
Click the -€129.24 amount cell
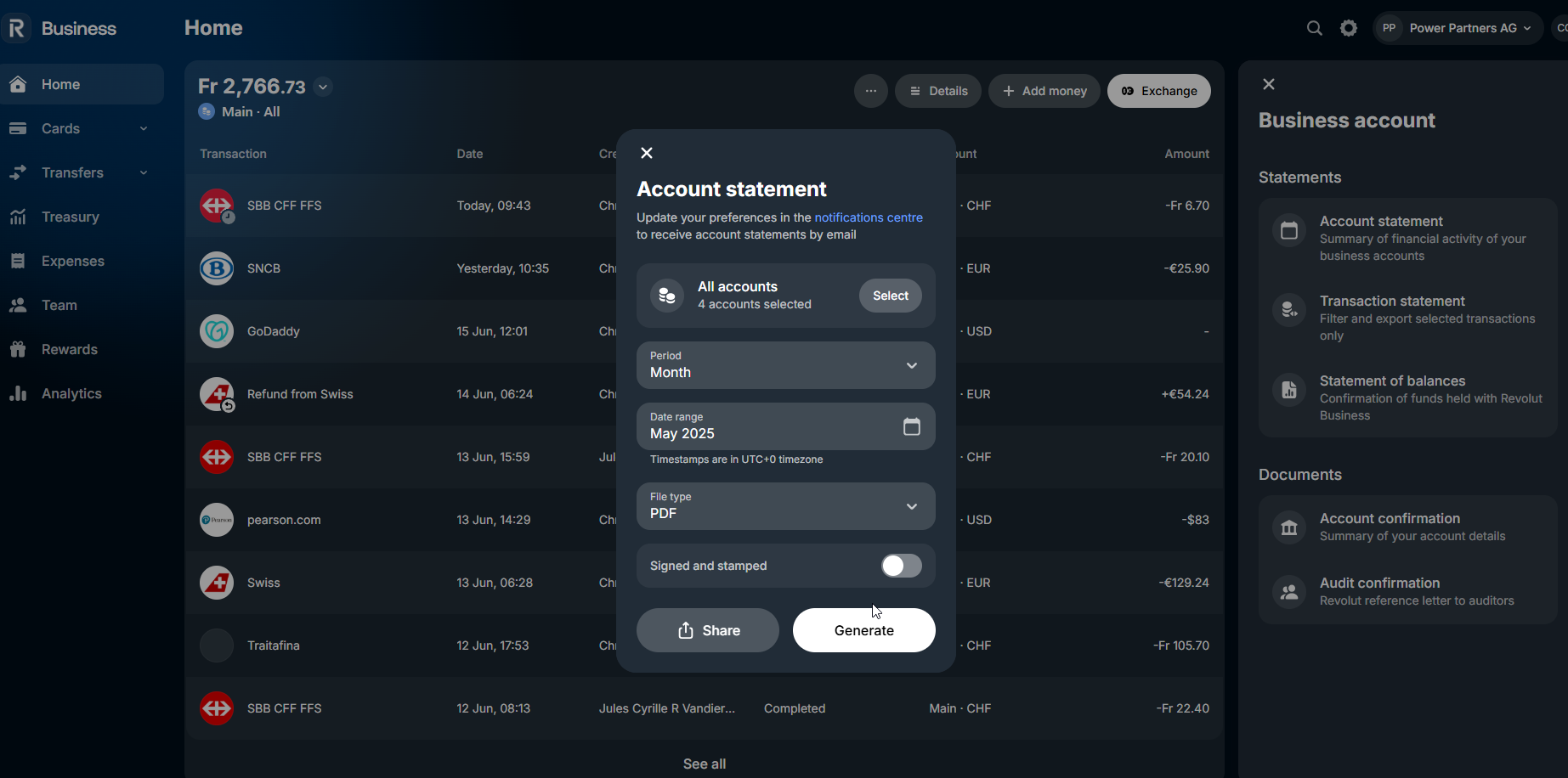click(x=1184, y=583)
